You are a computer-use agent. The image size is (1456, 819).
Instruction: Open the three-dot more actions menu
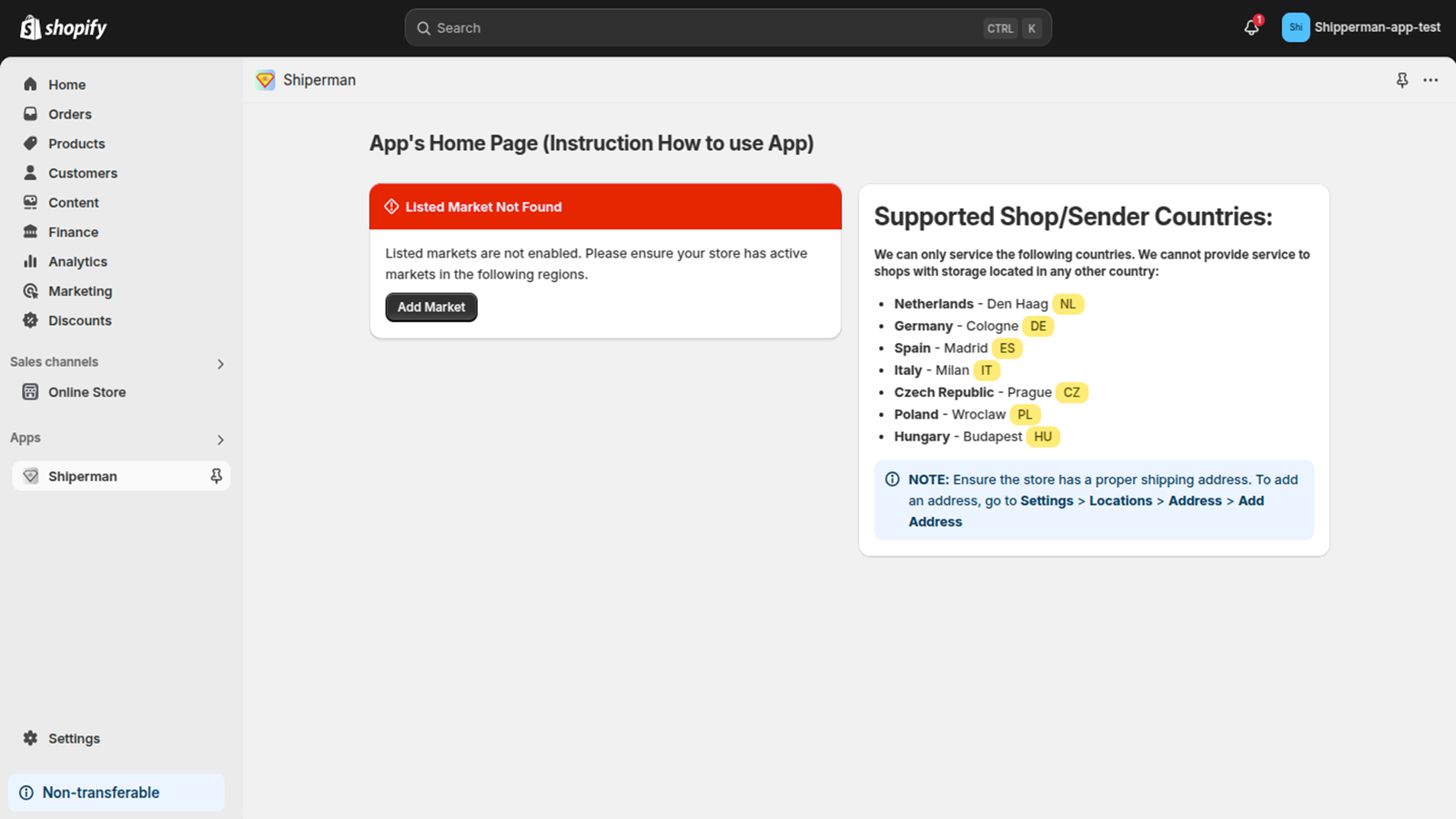[x=1431, y=80]
